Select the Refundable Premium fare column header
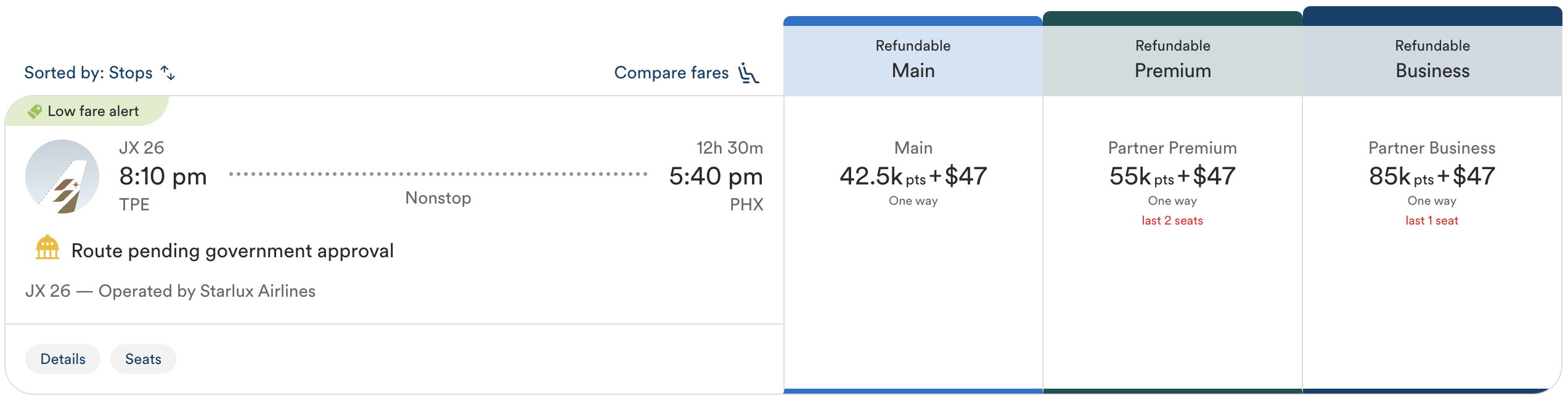Viewport: 1568px width, 401px height. pos(1172,59)
